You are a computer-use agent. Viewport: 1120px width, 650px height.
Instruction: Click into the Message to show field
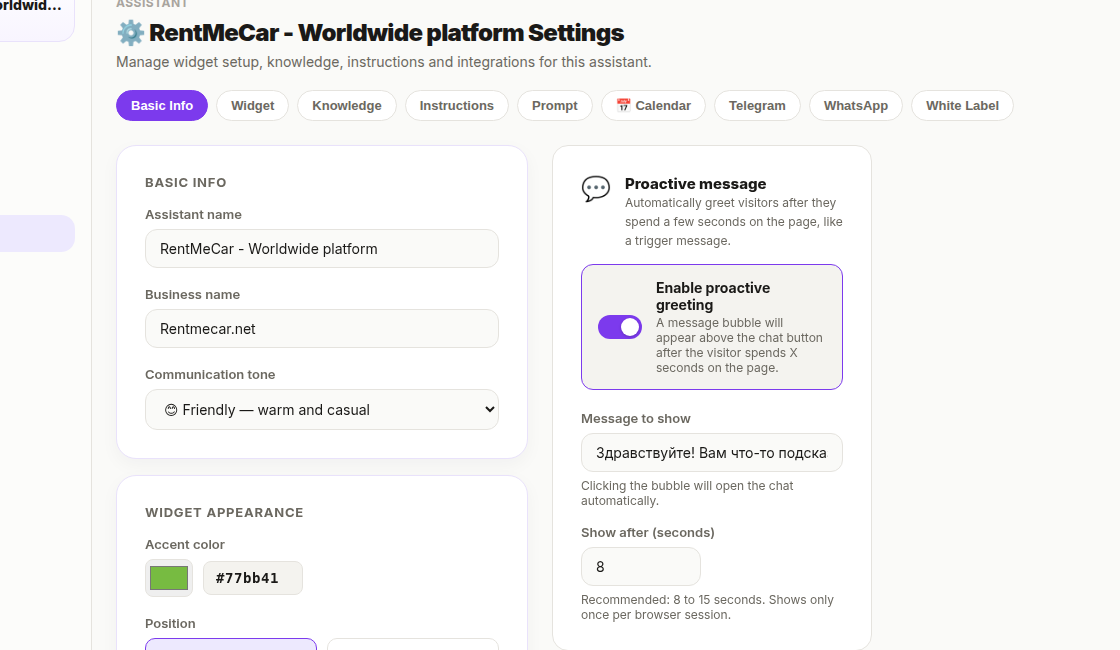(x=711, y=453)
